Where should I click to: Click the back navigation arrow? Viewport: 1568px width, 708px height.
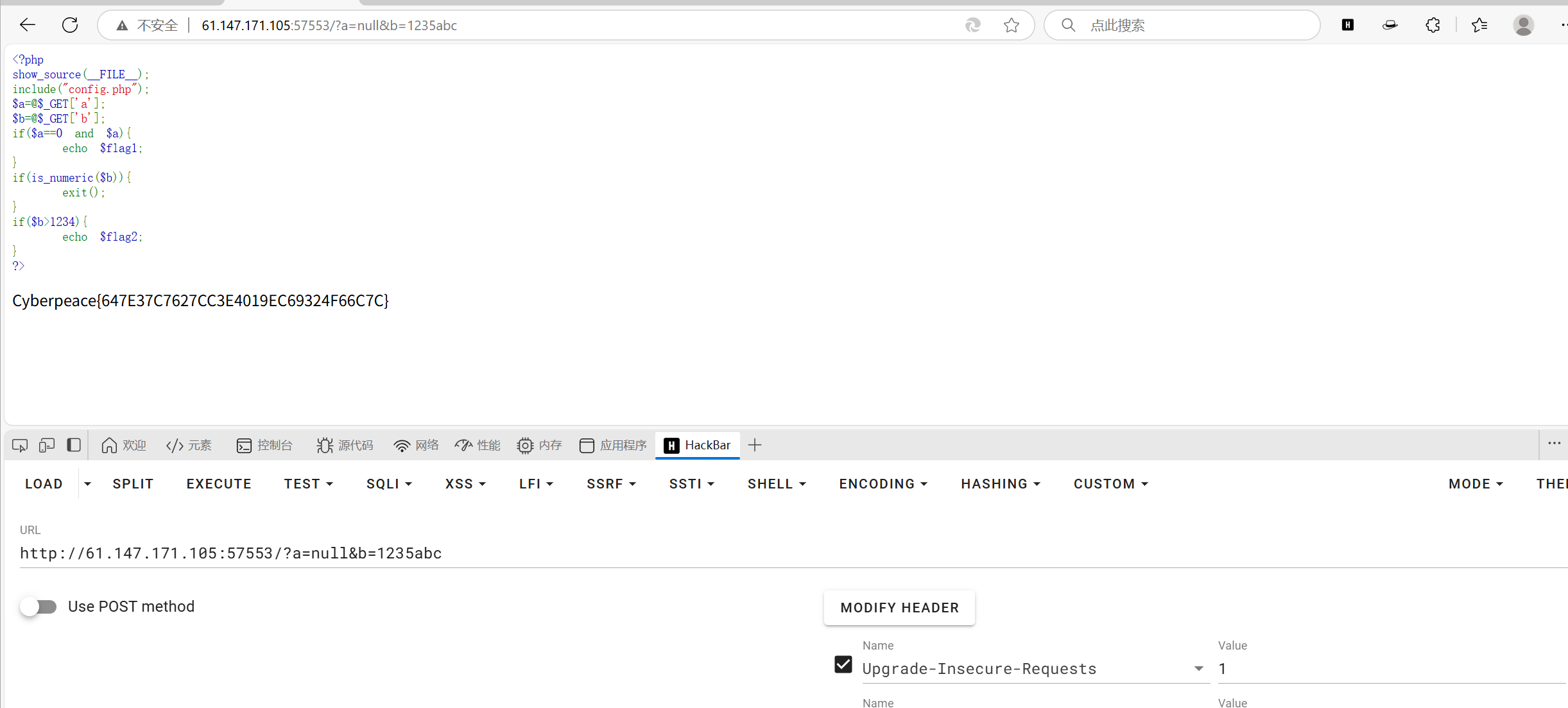28,25
